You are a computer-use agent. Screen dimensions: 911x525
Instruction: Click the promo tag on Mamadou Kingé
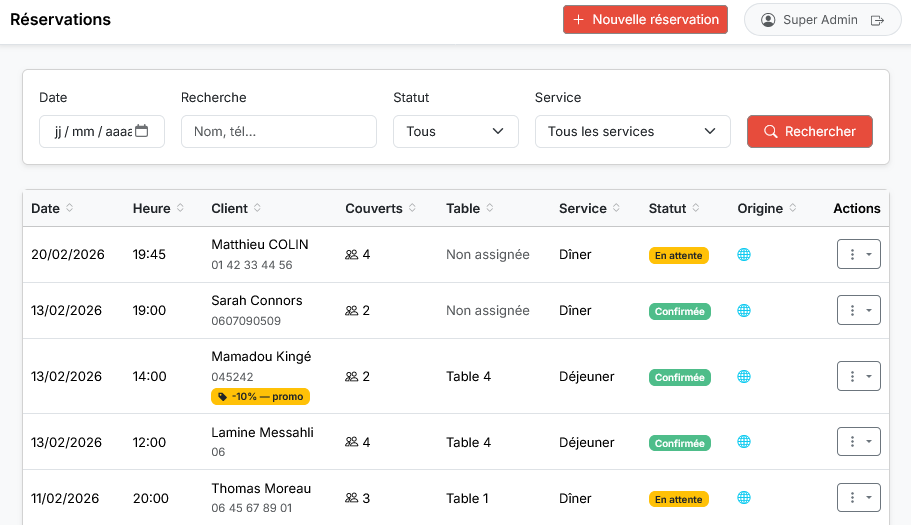tap(260, 396)
